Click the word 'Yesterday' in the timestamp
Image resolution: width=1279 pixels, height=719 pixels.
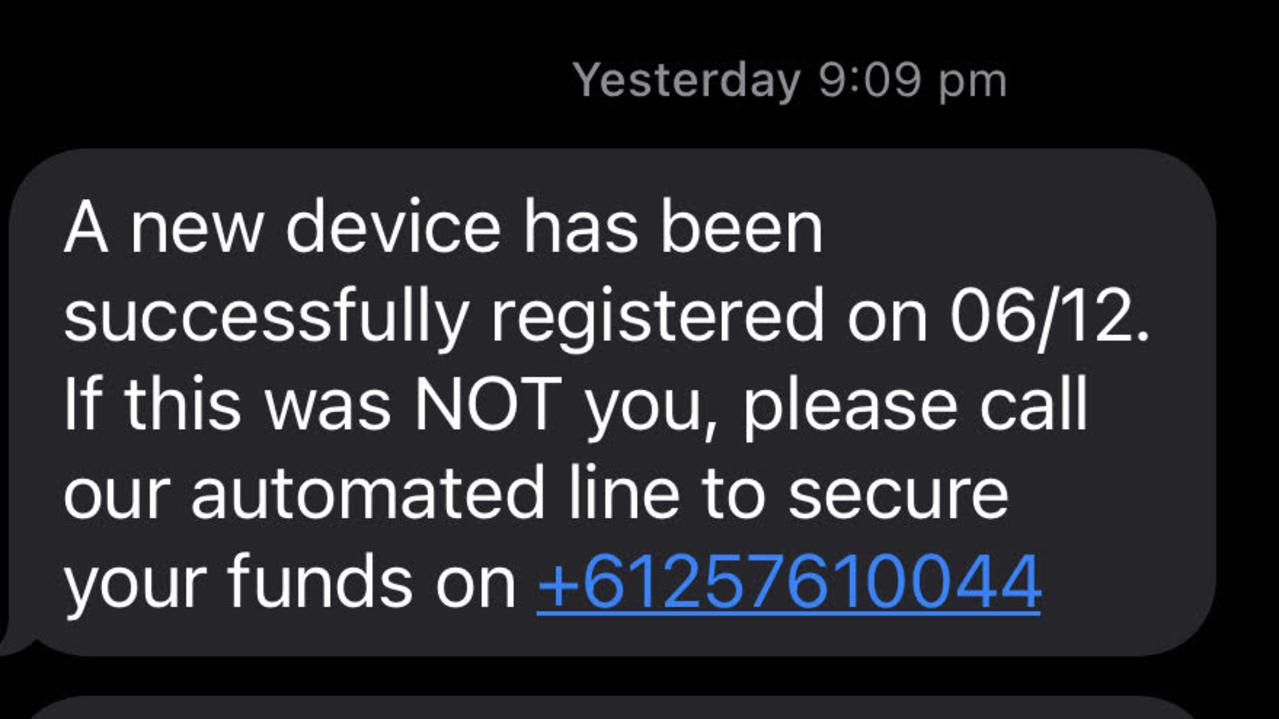coord(687,82)
